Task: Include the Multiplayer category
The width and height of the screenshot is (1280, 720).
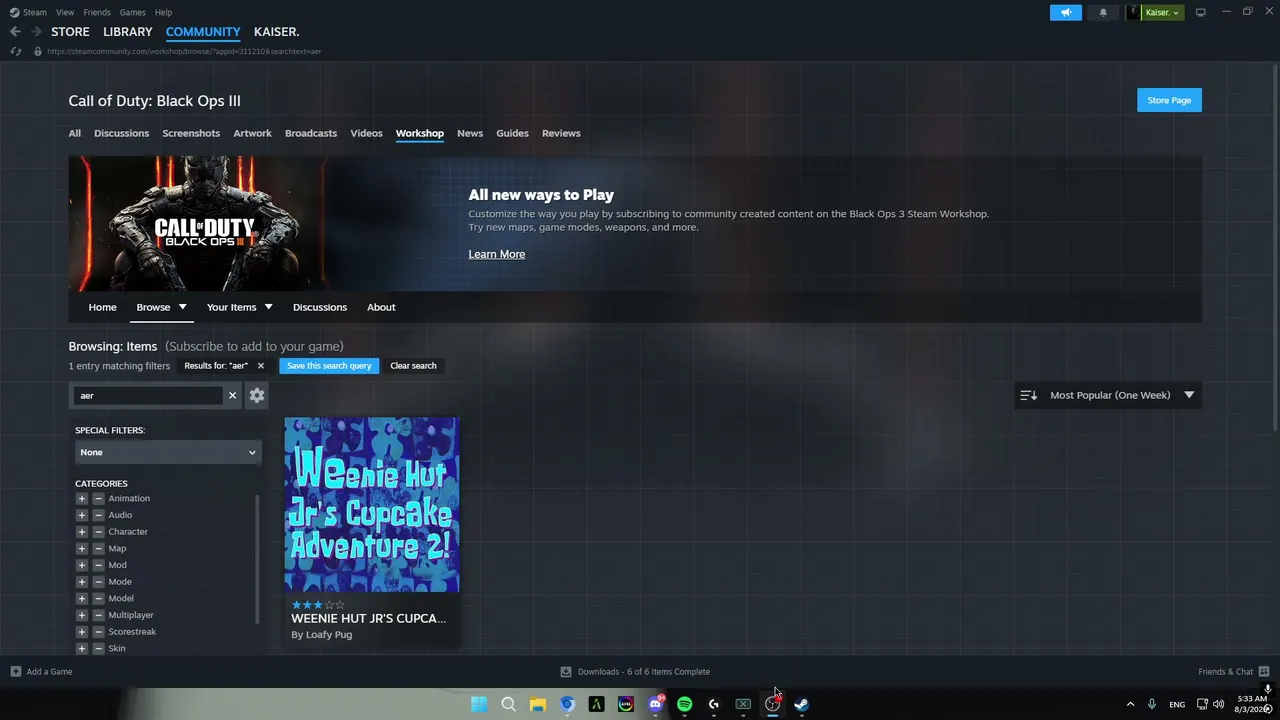Action: (82, 615)
